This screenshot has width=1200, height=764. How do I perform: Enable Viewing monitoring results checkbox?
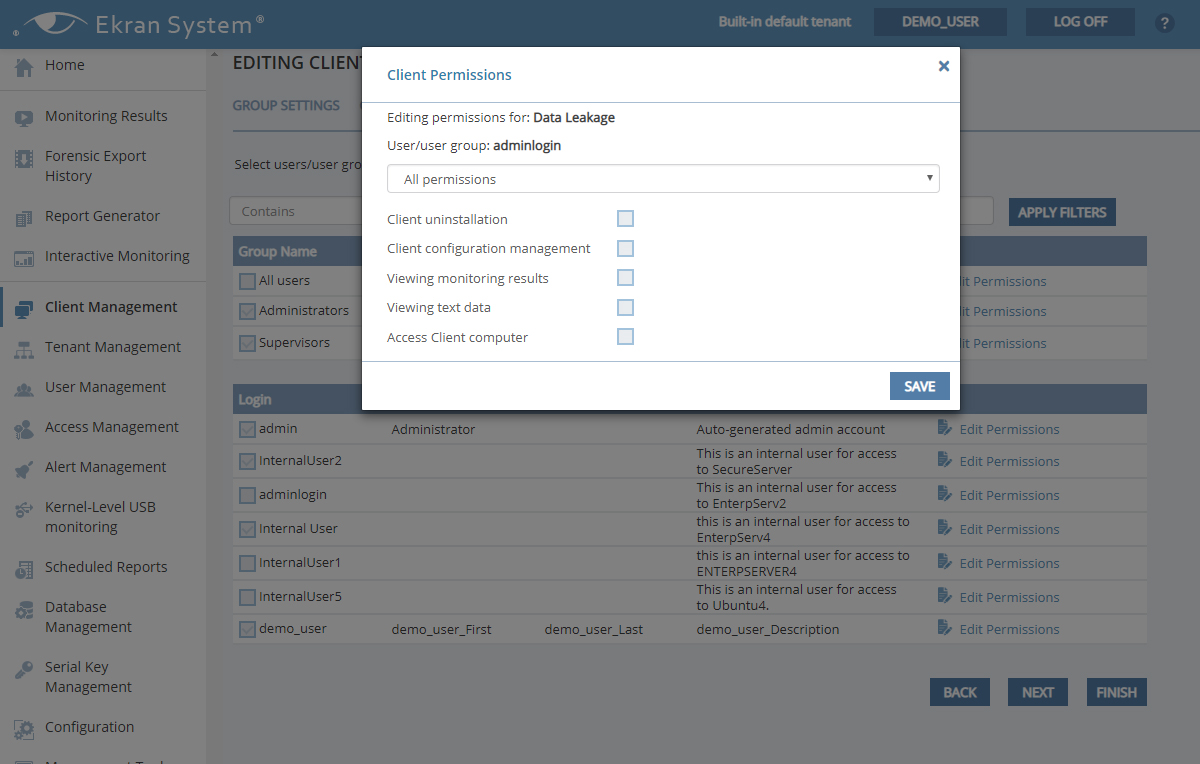625,278
